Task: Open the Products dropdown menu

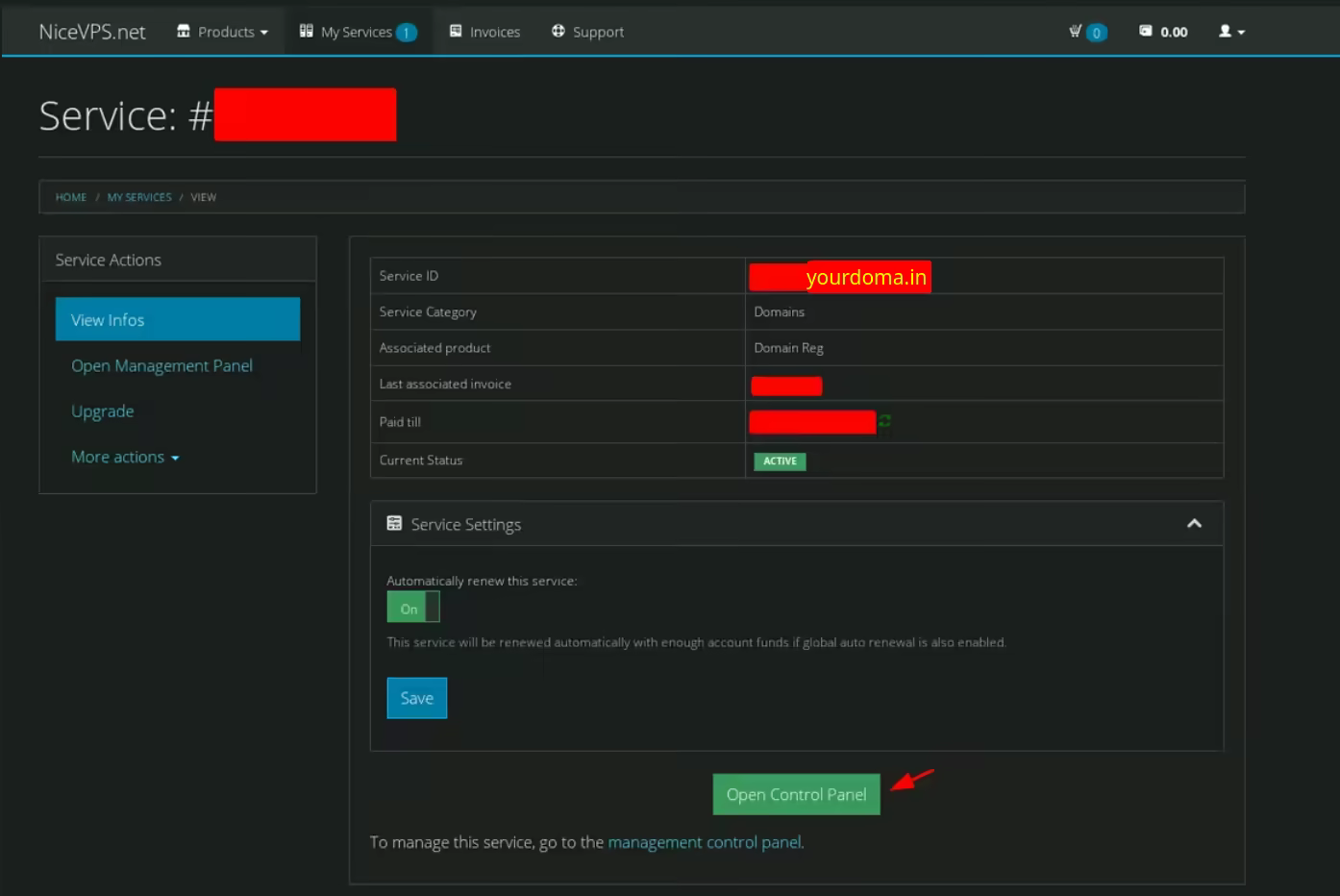Action: click(222, 32)
